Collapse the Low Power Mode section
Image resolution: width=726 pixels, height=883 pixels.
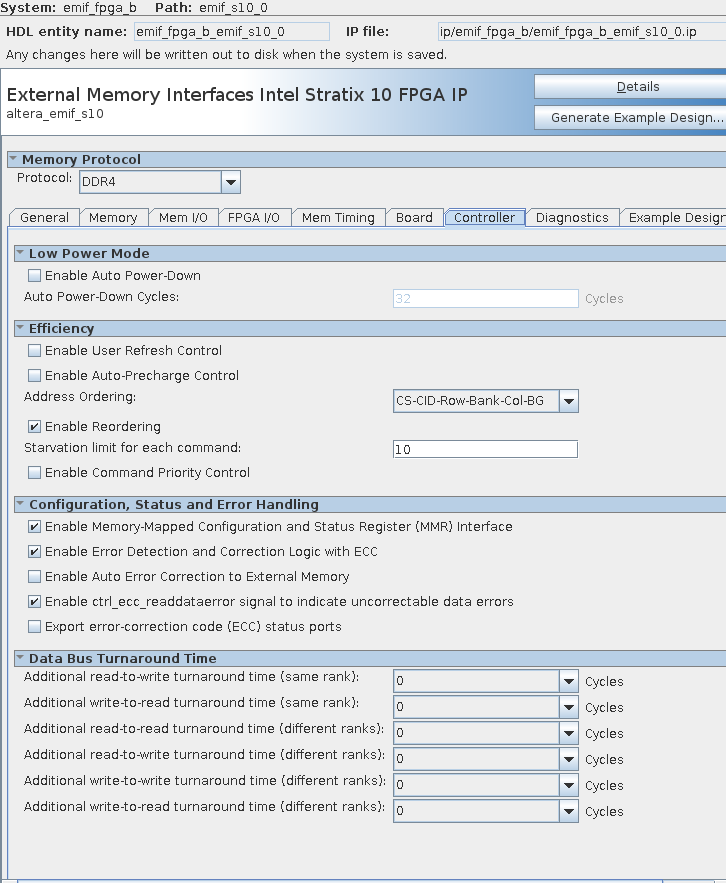click(20, 253)
